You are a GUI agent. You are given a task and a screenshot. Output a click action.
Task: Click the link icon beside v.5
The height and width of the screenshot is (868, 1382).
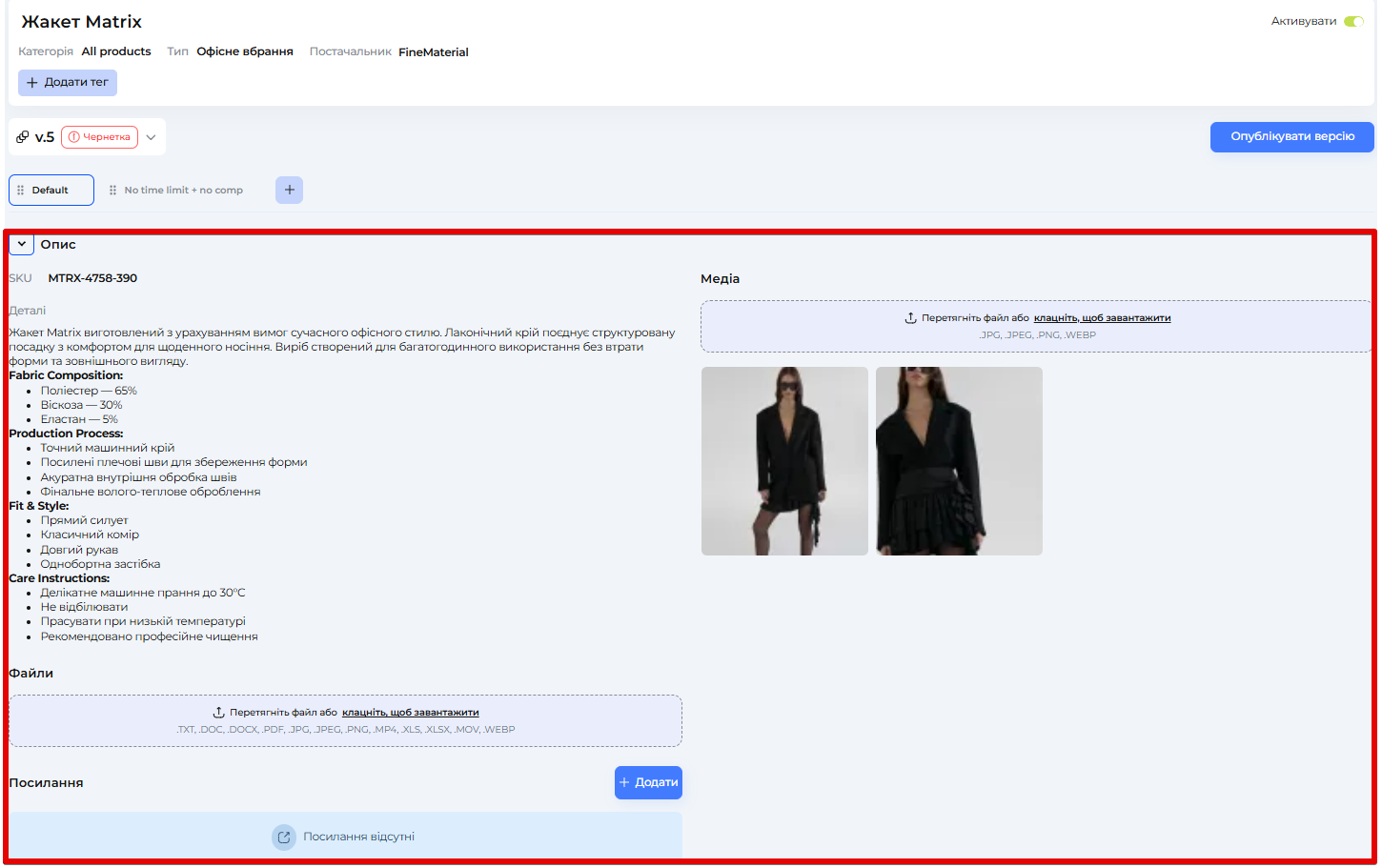23,137
